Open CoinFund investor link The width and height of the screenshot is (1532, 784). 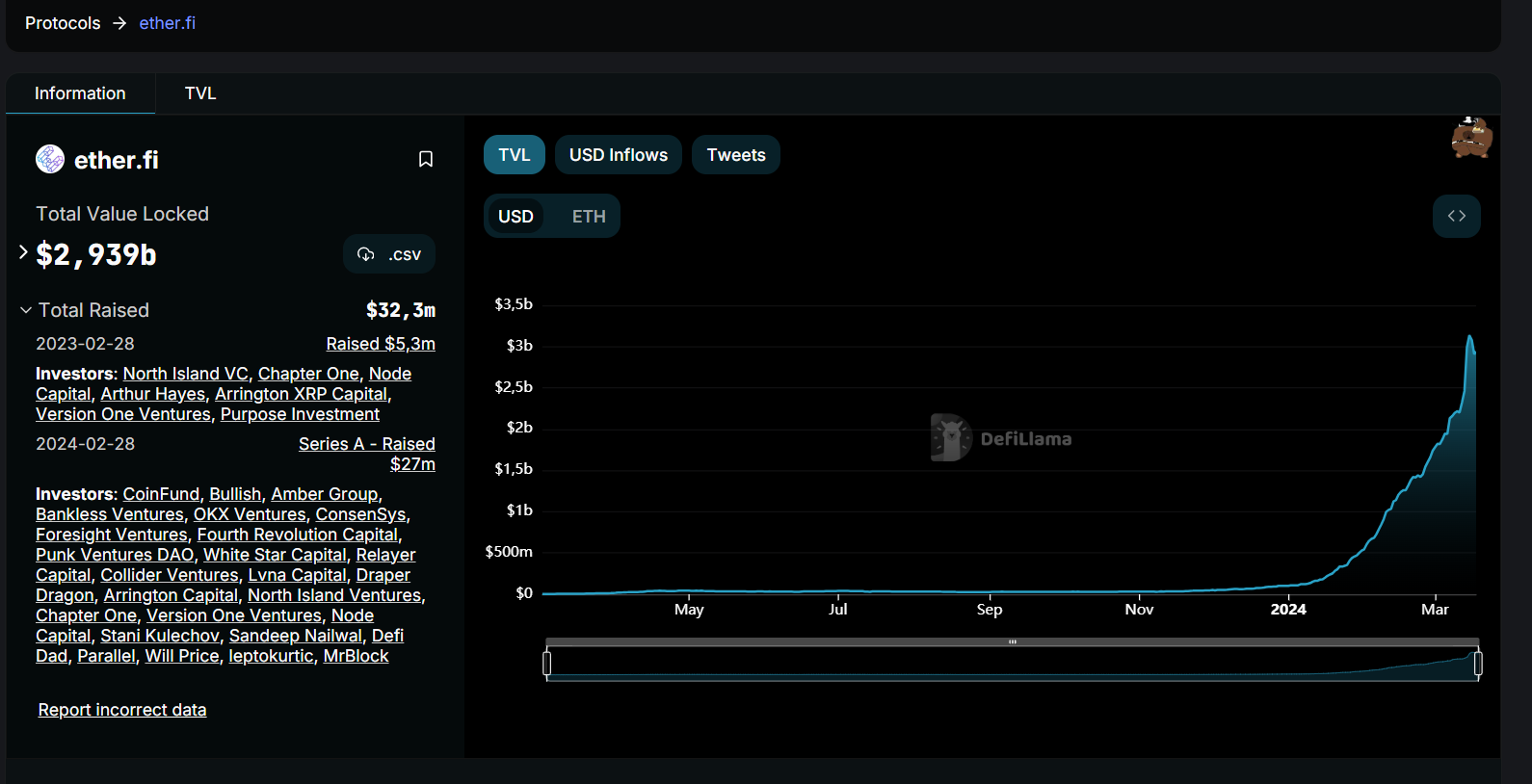click(x=161, y=494)
